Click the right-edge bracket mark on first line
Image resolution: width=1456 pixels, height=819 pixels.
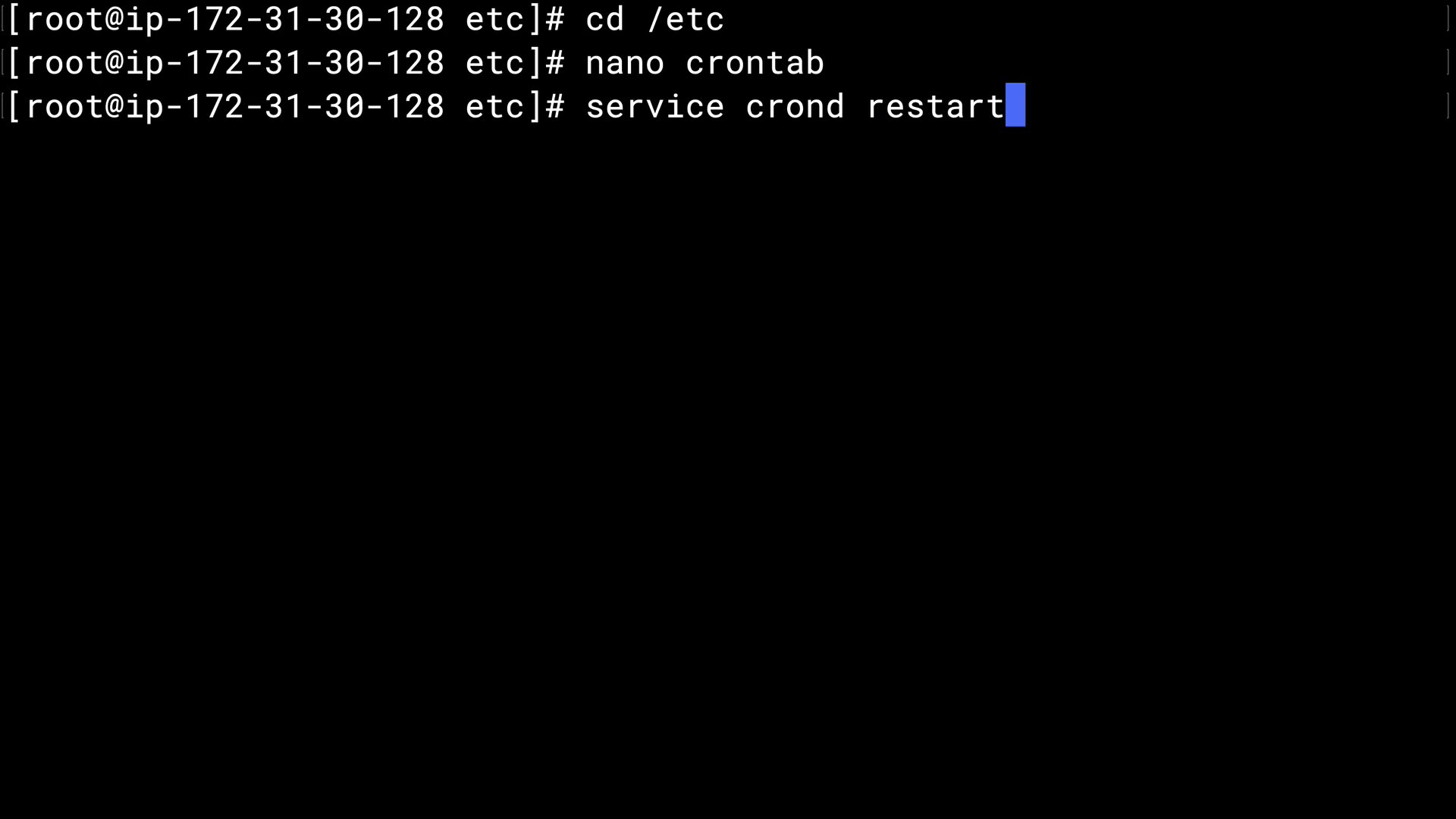coord(1448,19)
